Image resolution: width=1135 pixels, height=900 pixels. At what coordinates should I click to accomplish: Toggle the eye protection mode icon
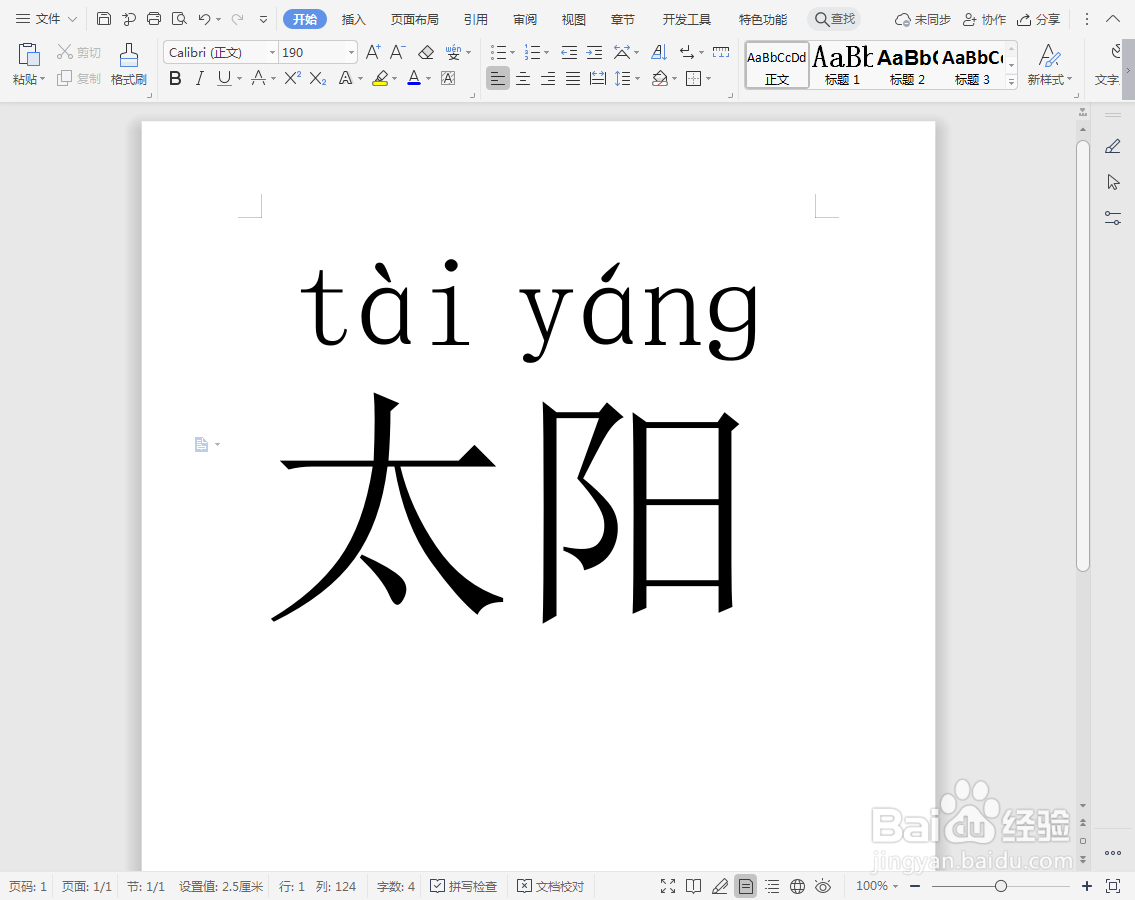(x=823, y=886)
